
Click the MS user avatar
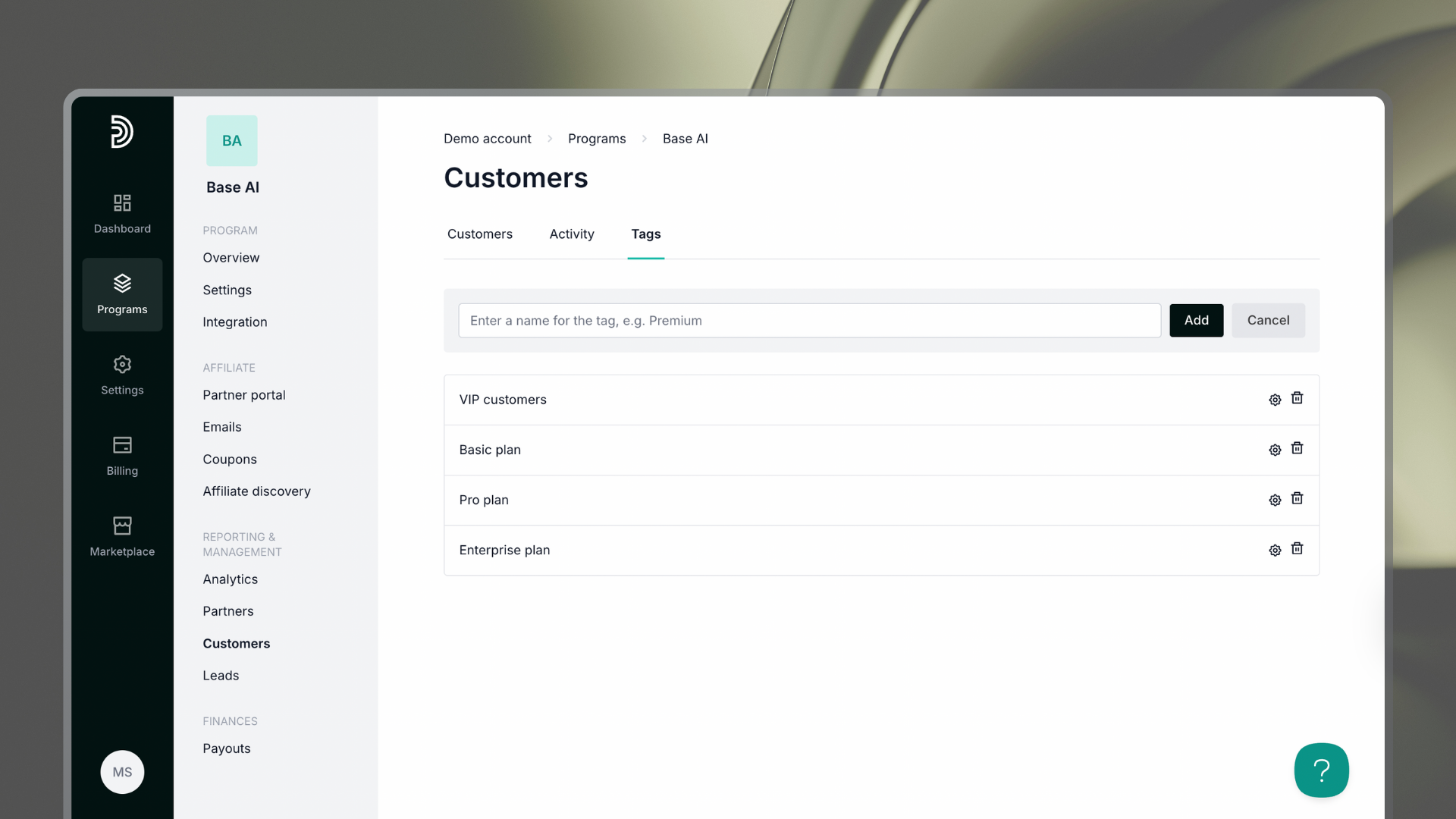[x=122, y=772]
